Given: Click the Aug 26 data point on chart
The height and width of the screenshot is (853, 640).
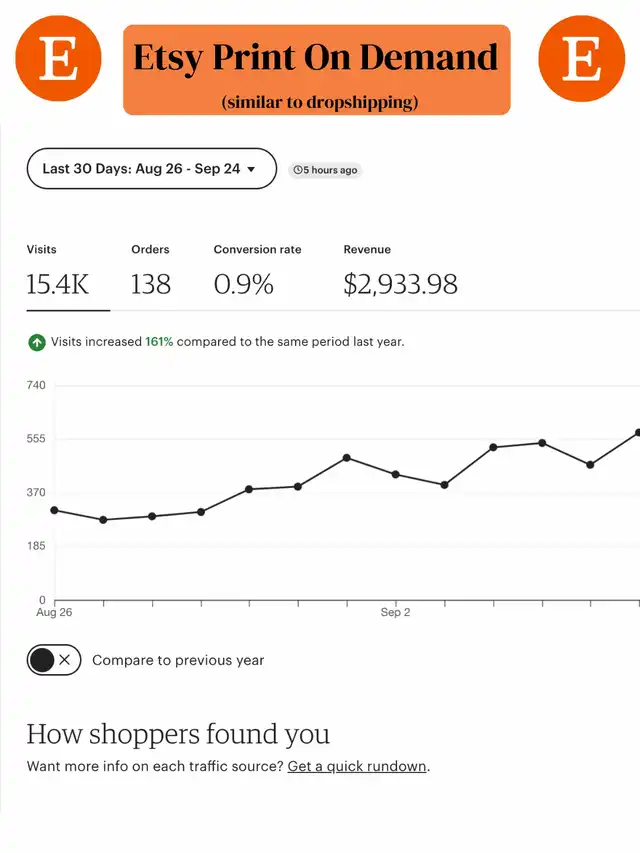Looking at the screenshot, I should click(x=54, y=510).
